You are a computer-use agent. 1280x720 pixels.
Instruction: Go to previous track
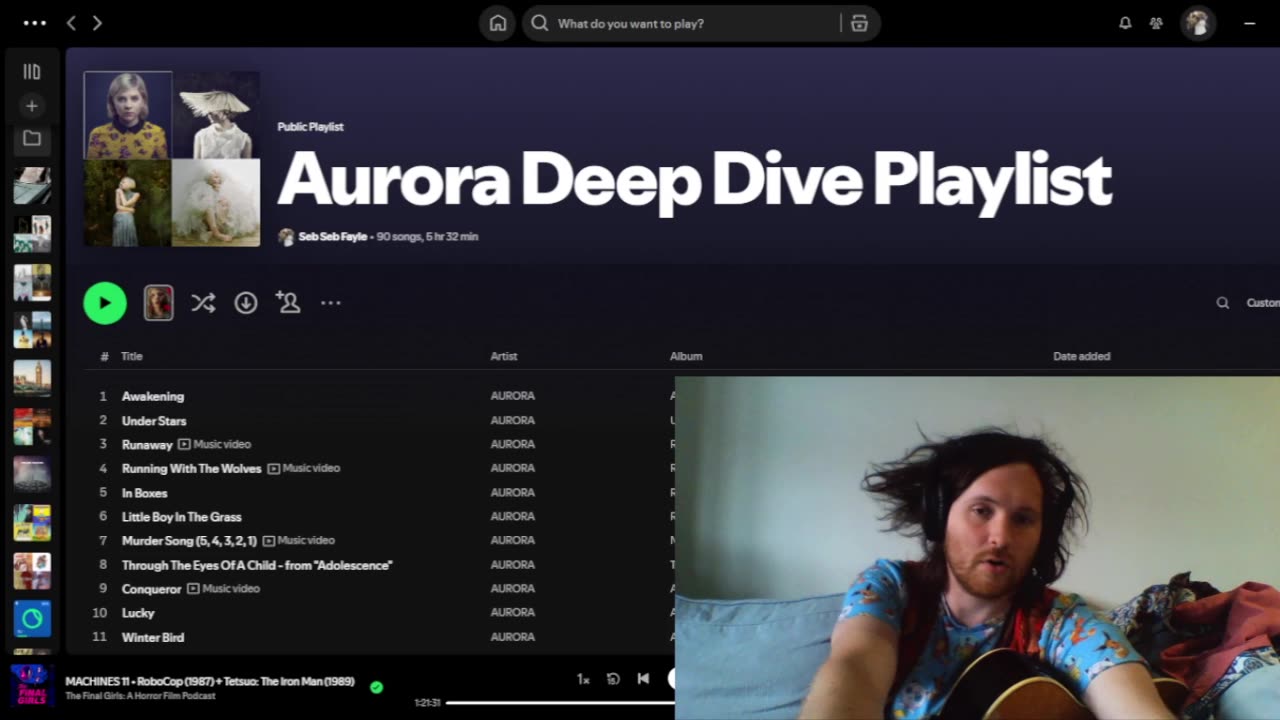click(643, 679)
